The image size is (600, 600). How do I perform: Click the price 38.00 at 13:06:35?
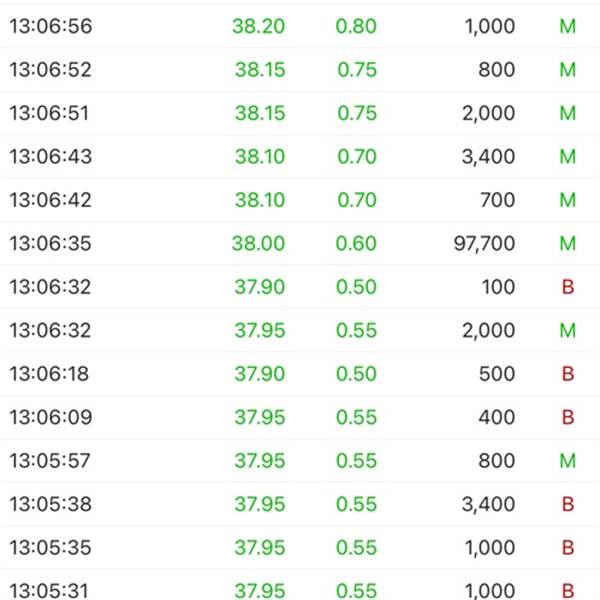point(258,243)
